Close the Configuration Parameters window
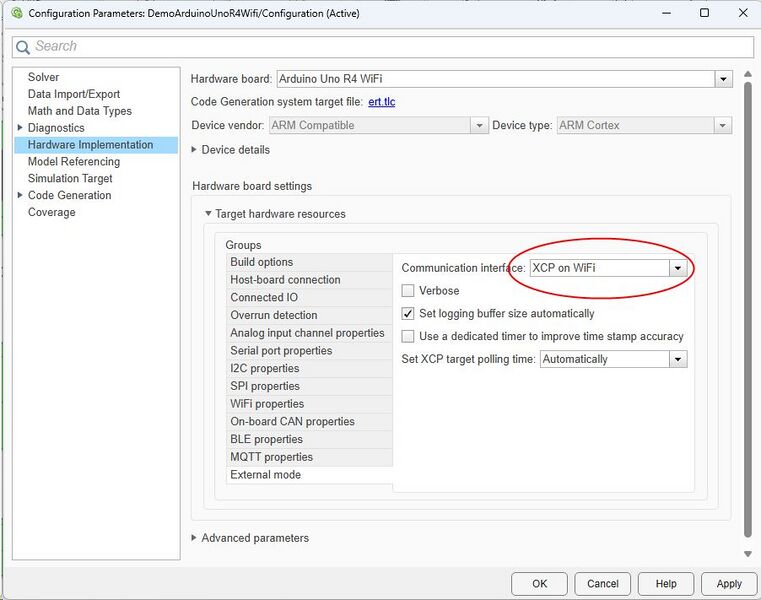This screenshot has width=761, height=600. (743, 13)
